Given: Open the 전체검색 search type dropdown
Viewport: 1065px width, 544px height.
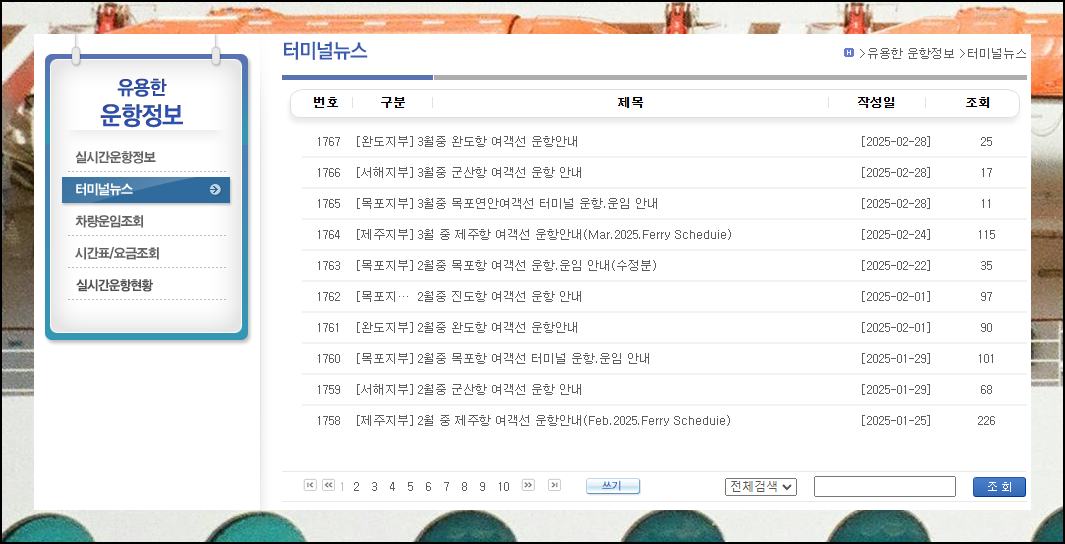Looking at the screenshot, I should pyautogui.click(x=761, y=486).
